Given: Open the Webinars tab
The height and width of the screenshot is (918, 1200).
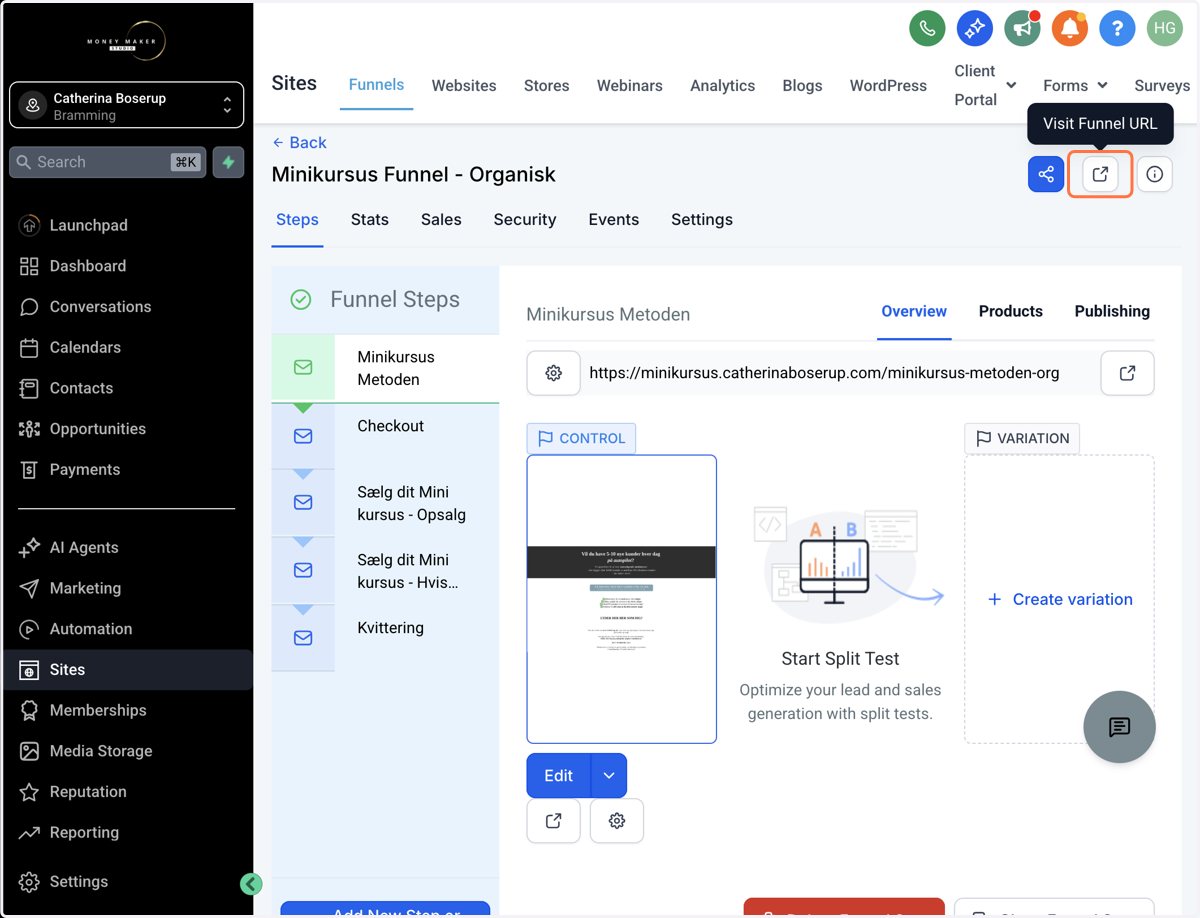Looking at the screenshot, I should point(630,86).
